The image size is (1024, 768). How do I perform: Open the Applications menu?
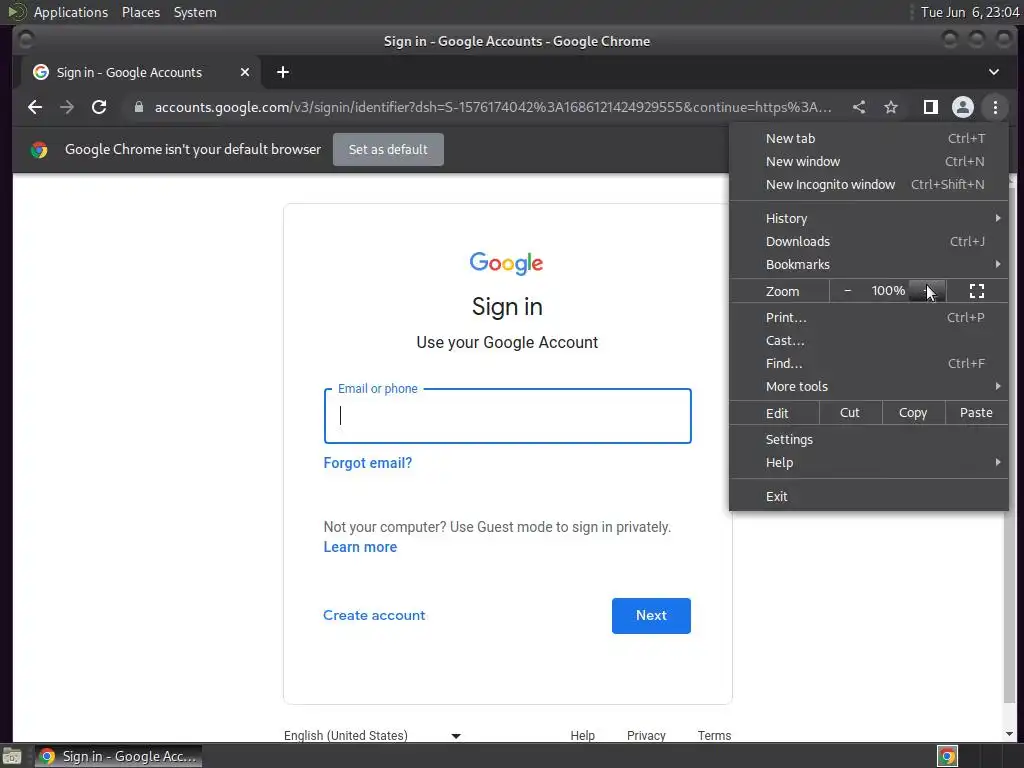pos(71,12)
